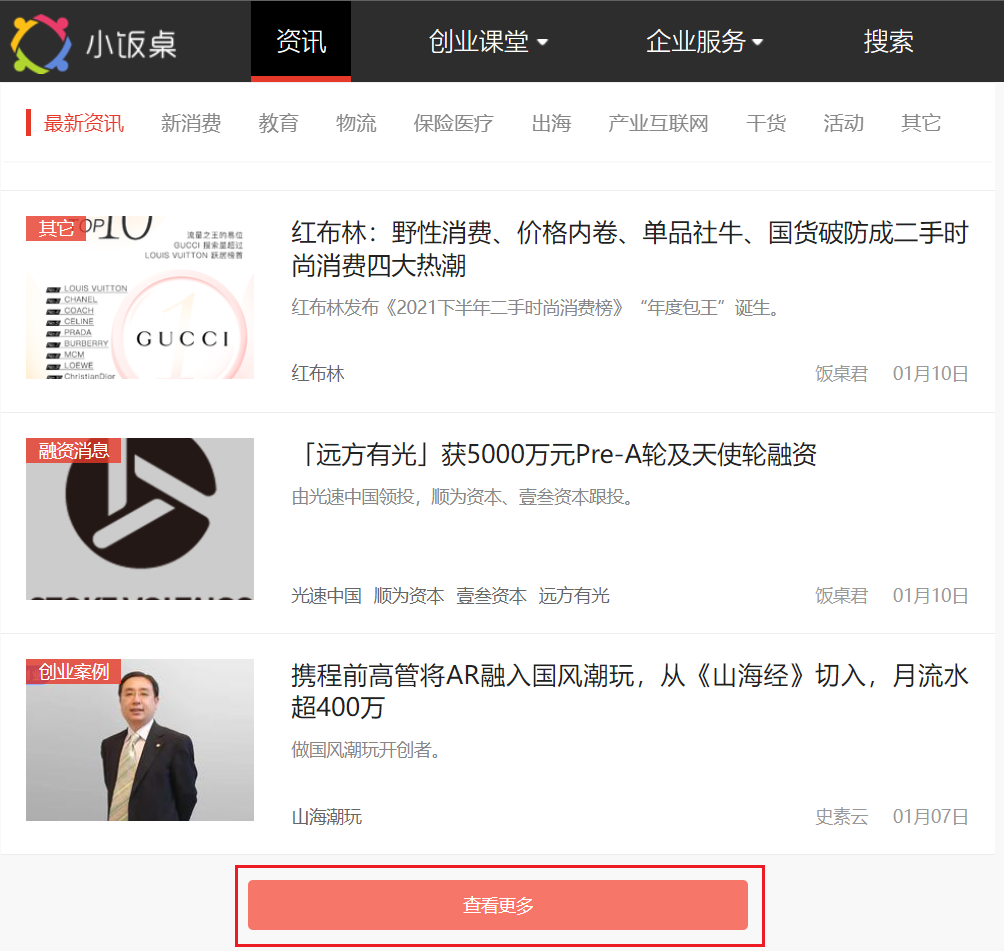Switch to the 出海 category
Image resolution: width=1004 pixels, height=951 pixels.
tap(551, 123)
